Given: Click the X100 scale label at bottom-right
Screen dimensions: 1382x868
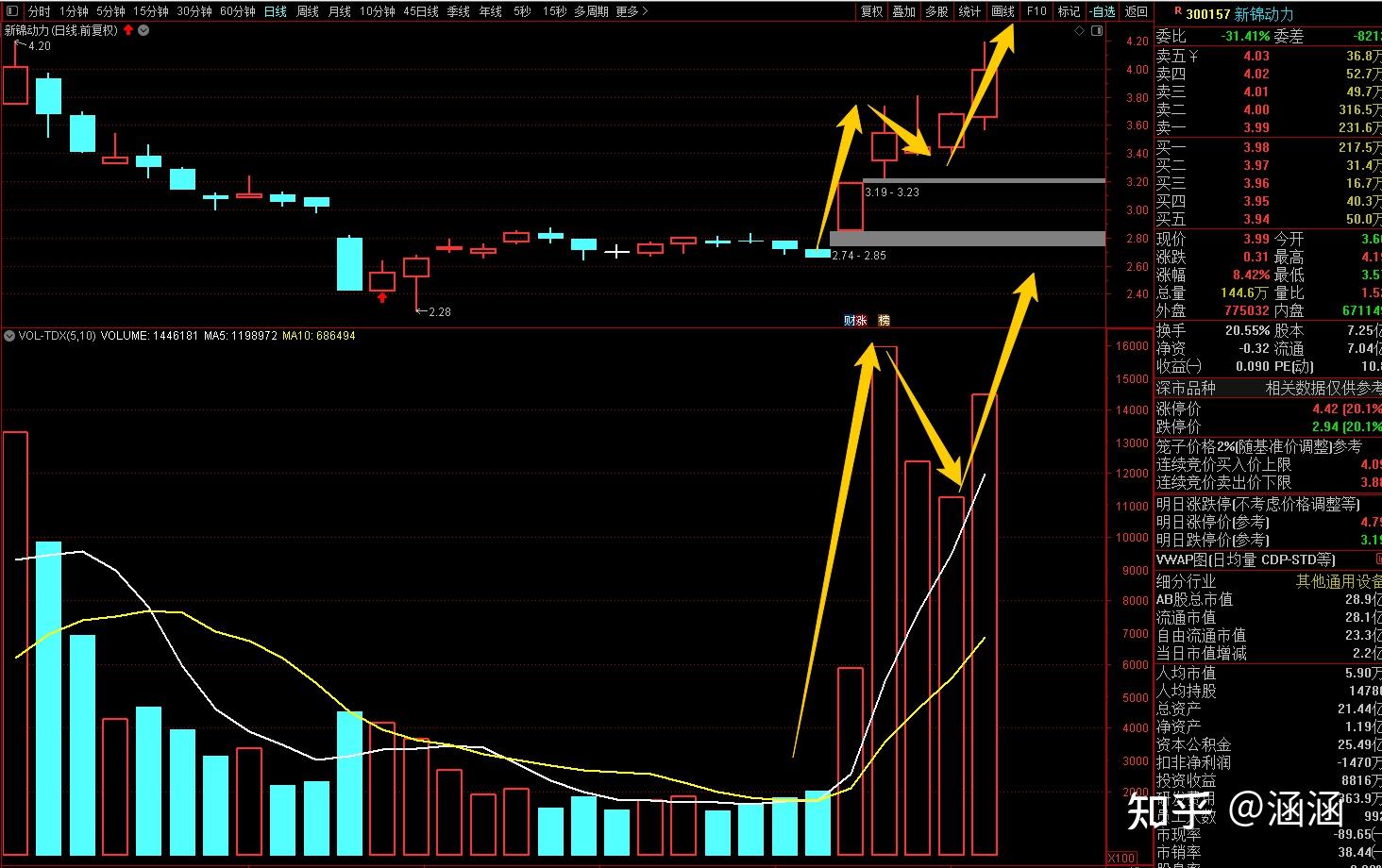Looking at the screenshot, I should 1121,858.
